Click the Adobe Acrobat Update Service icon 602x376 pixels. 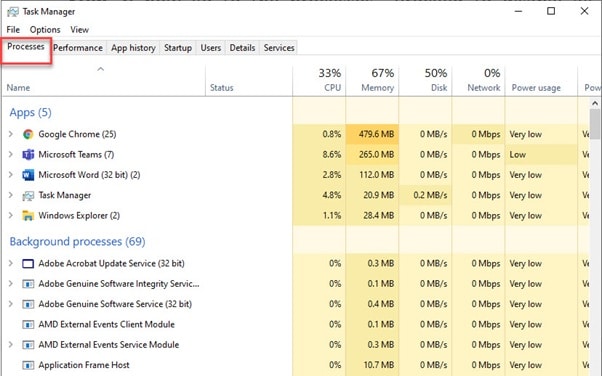click(x=28, y=264)
